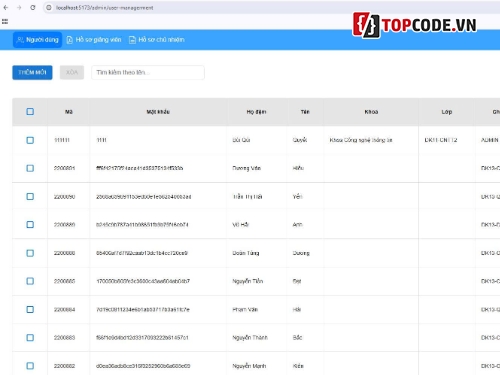Go back with the browser back arrow
Image resolution: width=500 pixels, height=375 pixels.
(x=6, y=7)
